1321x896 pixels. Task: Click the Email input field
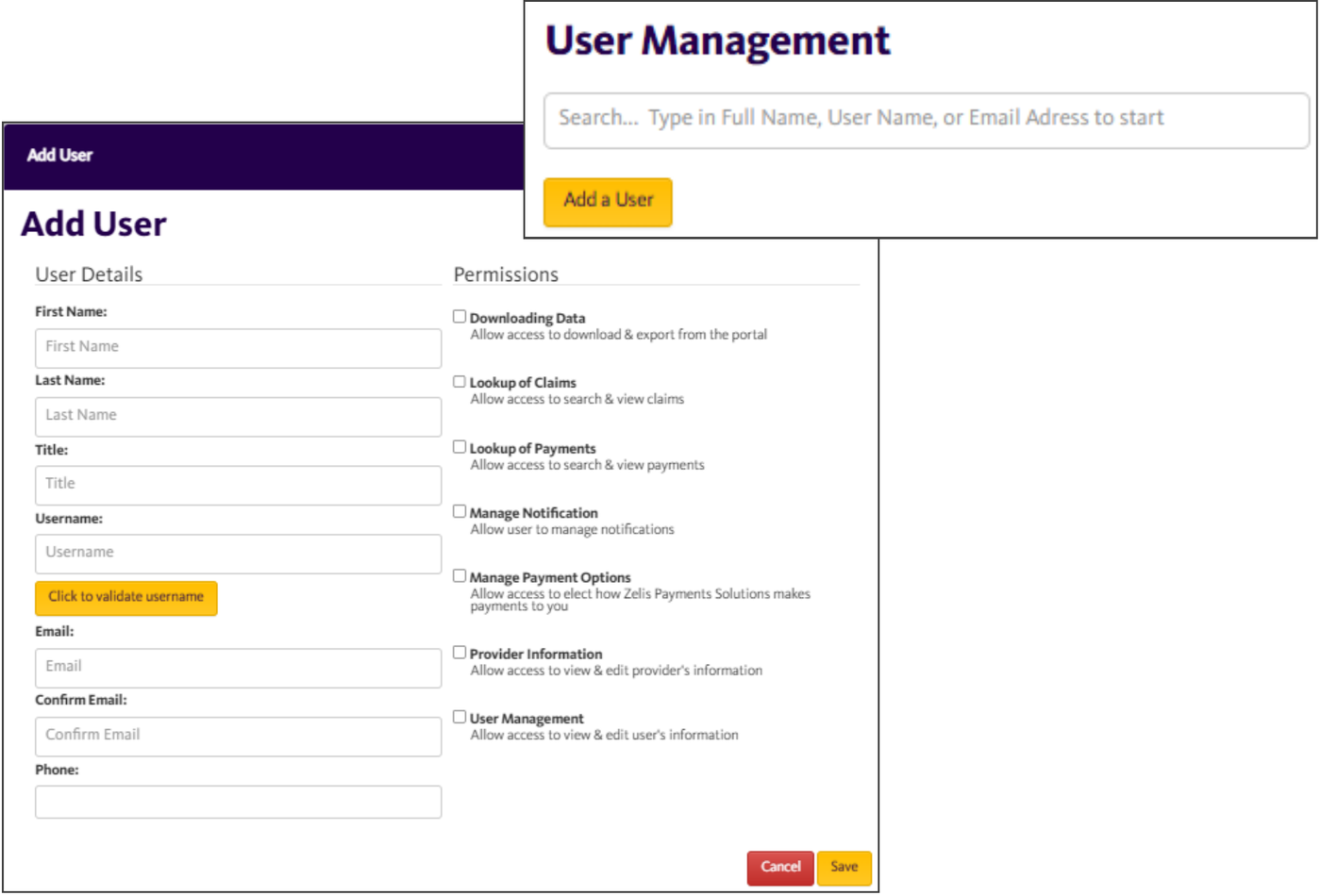click(x=238, y=668)
